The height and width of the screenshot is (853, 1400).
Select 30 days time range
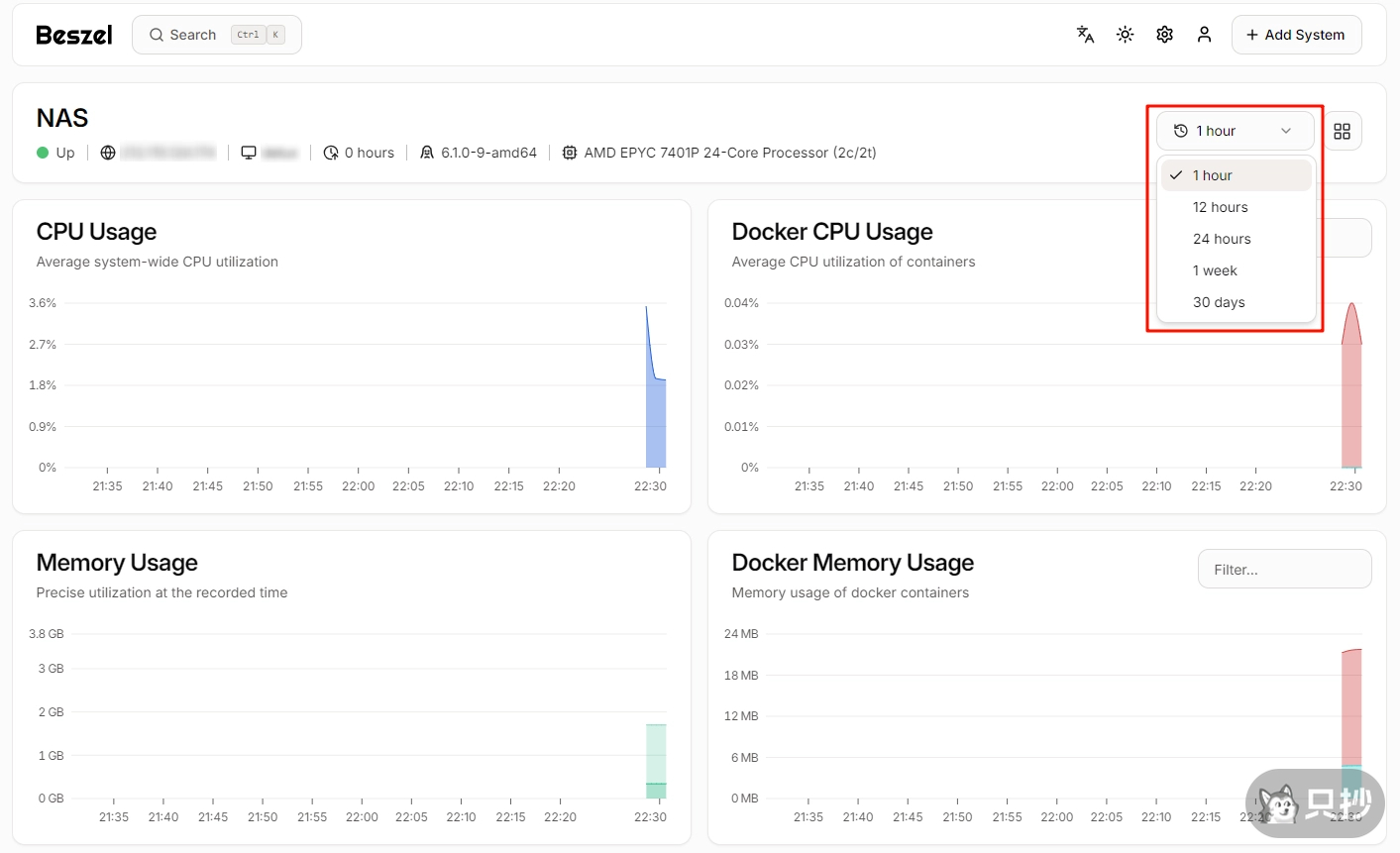pyautogui.click(x=1219, y=302)
